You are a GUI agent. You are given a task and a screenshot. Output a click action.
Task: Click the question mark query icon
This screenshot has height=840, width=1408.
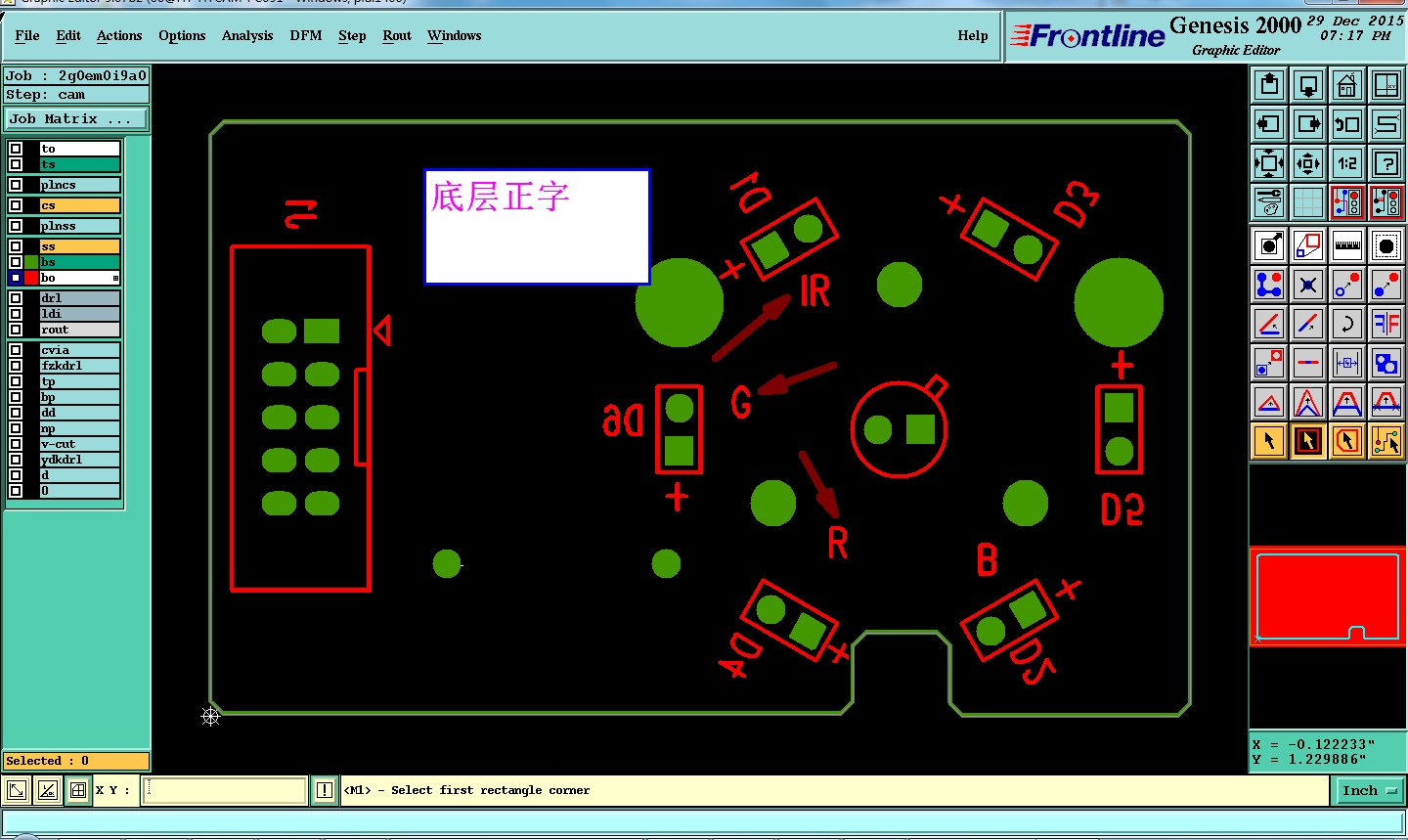pyautogui.click(x=1386, y=163)
